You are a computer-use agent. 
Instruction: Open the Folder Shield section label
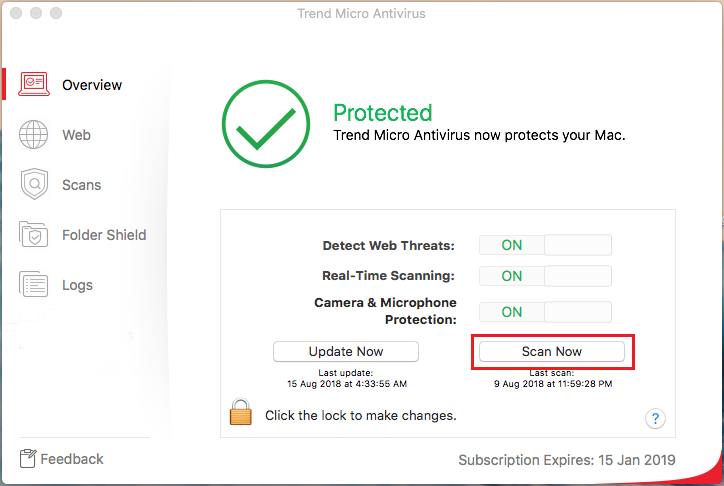click(x=104, y=235)
